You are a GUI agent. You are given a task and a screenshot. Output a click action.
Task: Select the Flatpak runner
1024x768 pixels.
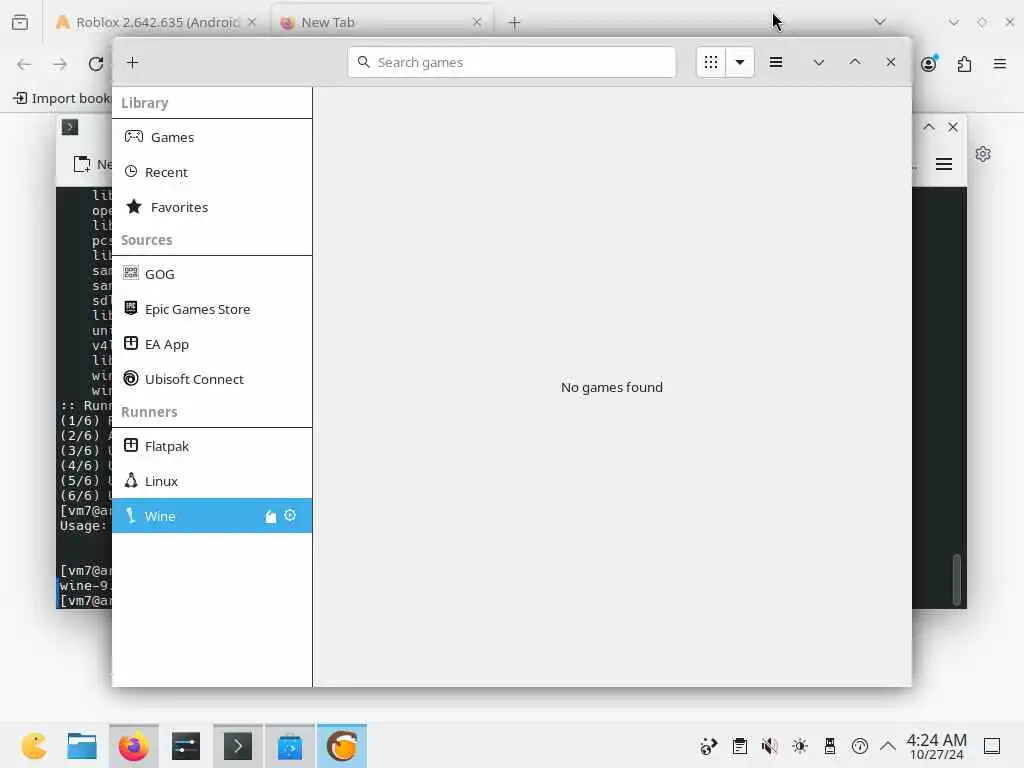(x=212, y=446)
